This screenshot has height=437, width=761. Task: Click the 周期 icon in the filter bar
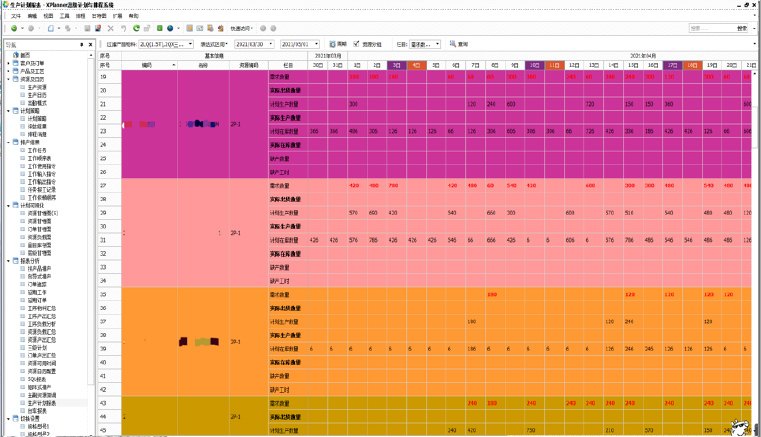[332, 44]
